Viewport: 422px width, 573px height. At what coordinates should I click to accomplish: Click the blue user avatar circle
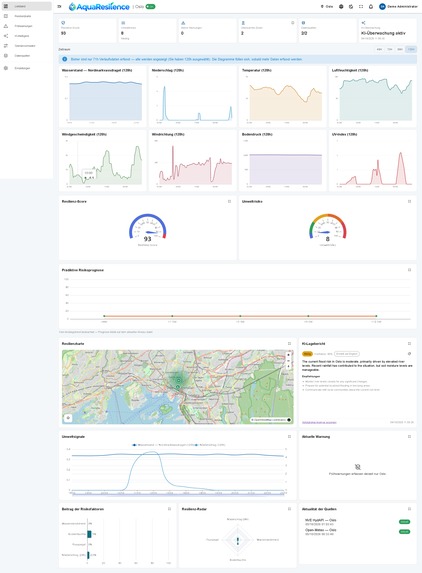point(382,7)
